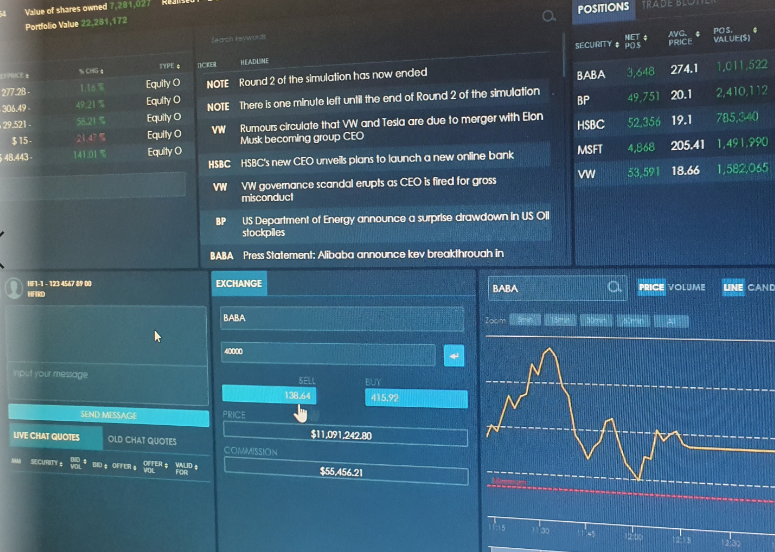Sort chat quotes by BID arrow
This screenshot has width=775, height=552.
pyautogui.click(x=105, y=466)
